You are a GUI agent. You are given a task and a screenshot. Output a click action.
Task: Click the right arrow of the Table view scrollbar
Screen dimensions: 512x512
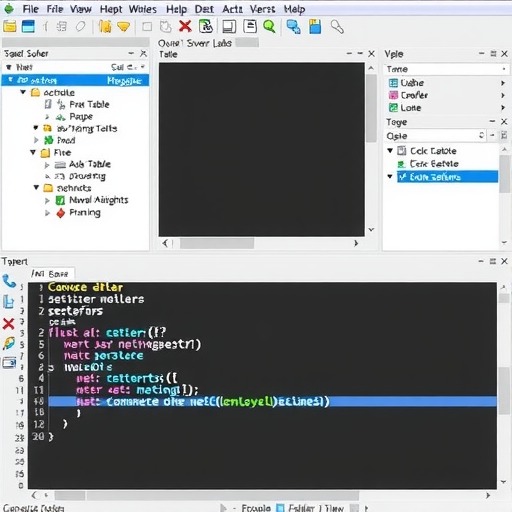(356, 243)
